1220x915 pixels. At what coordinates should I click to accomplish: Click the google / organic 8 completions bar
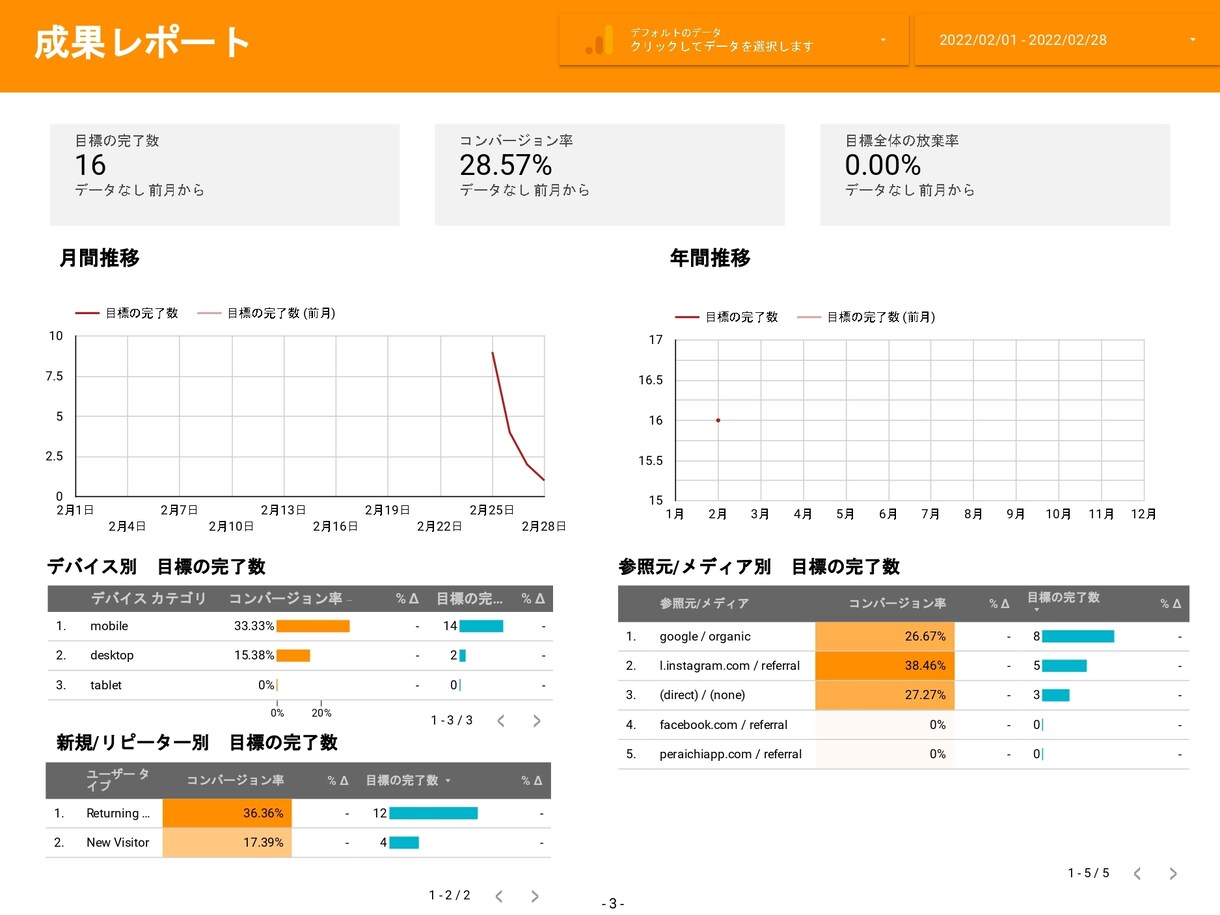pos(1078,637)
